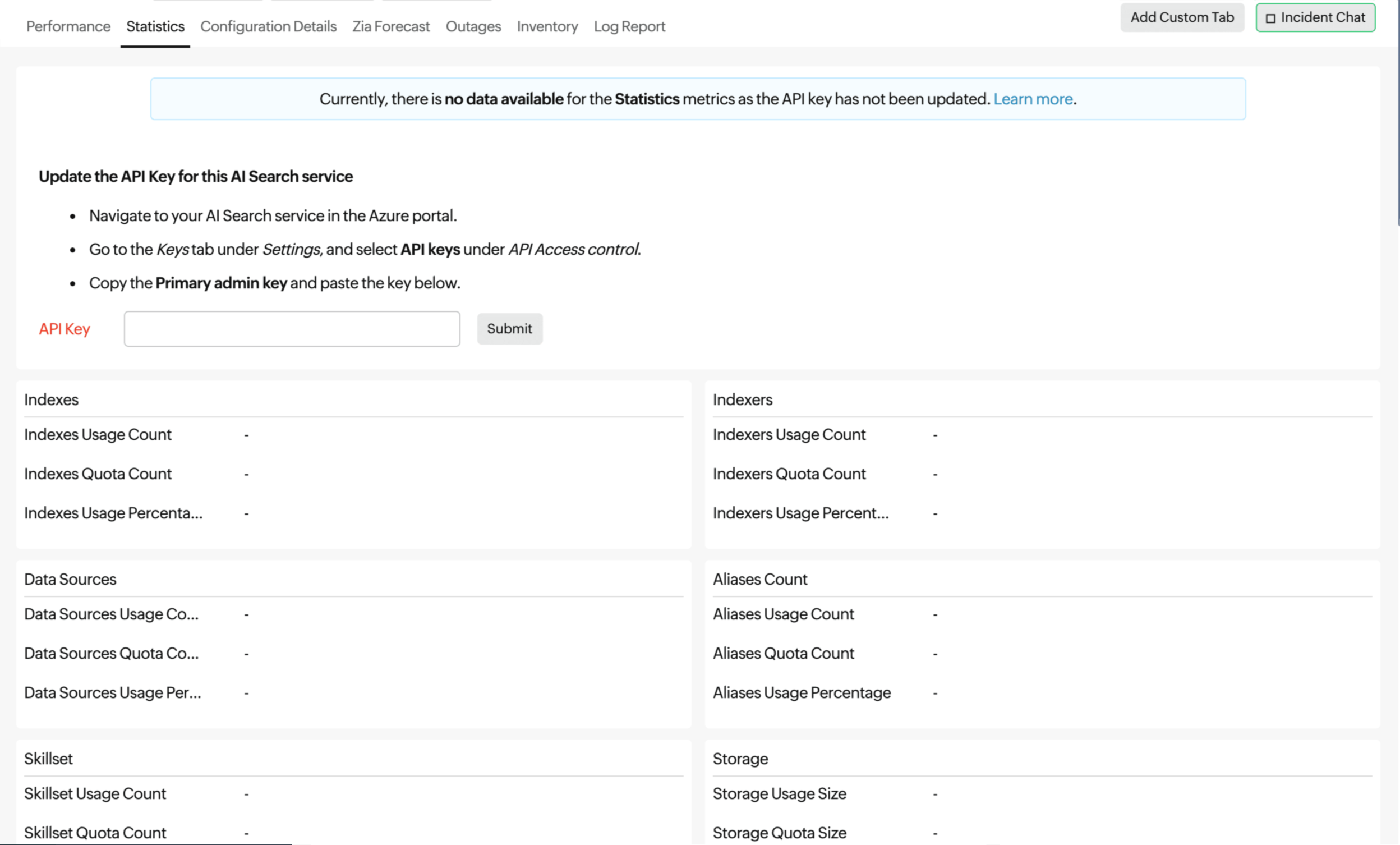
Task: Select the Indexers section heading
Action: click(x=743, y=399)
